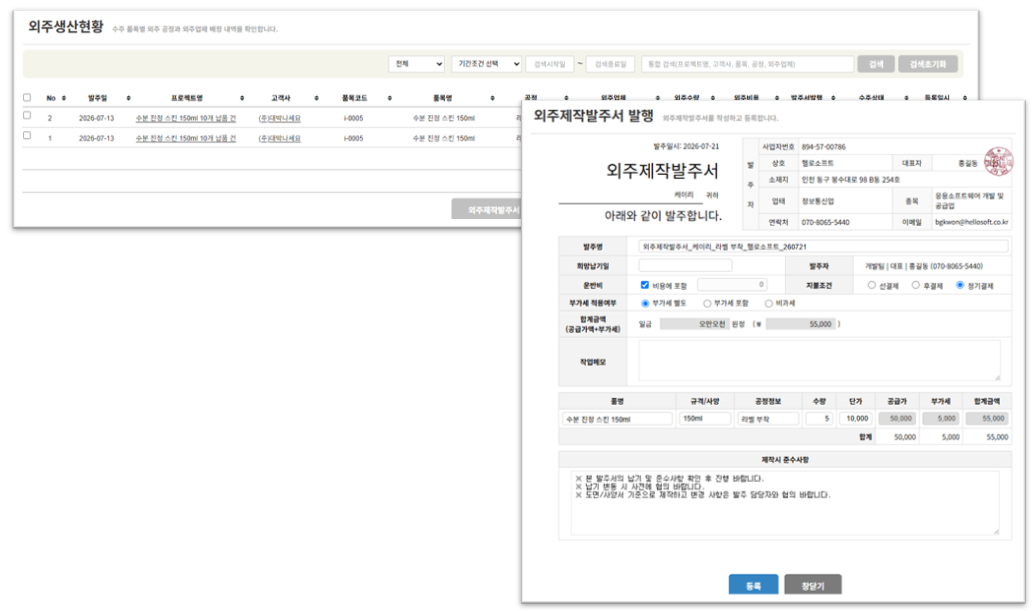Open (주)대박나세요 customer link in row 1
The image size is (1035, 611).
coord(279,138)
